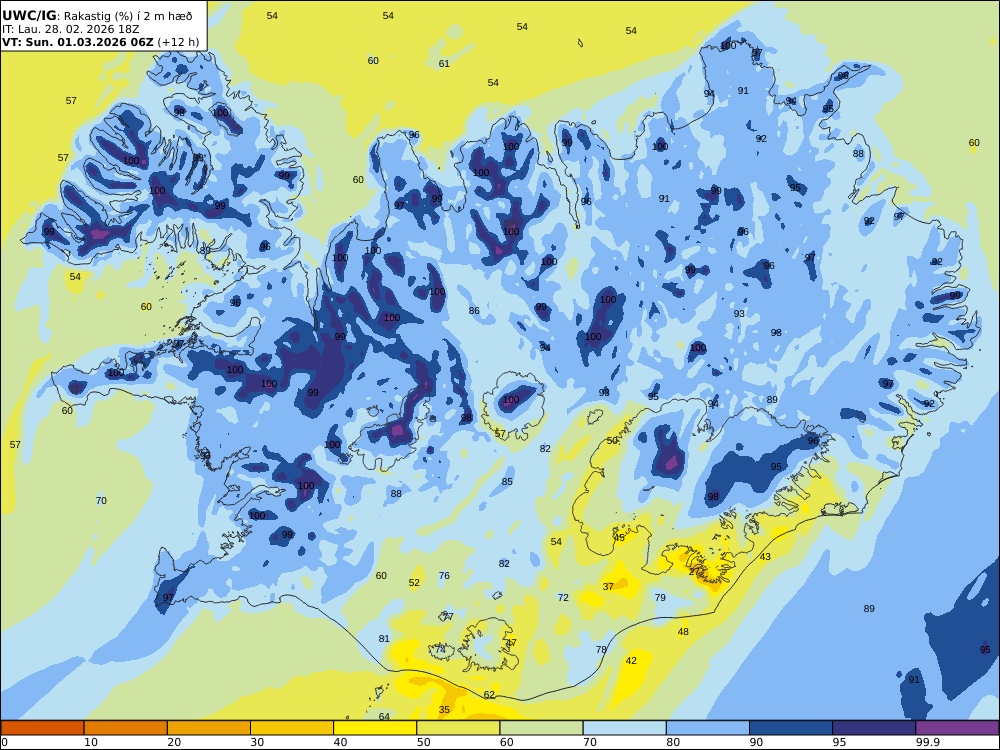Click the "(+12 h)" forecast offset text

click(x=178, y=43)
